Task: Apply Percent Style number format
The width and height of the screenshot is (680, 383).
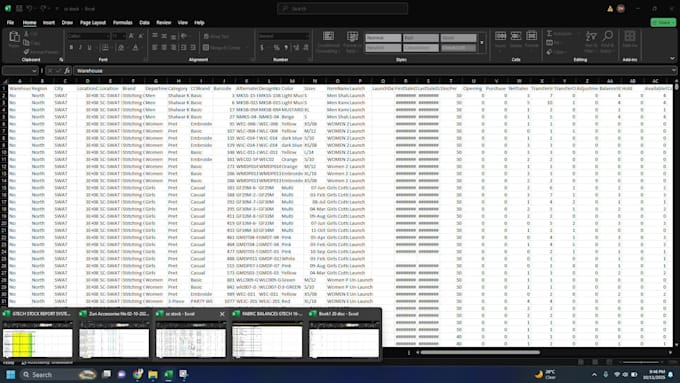Action: (x=276, y=47)
